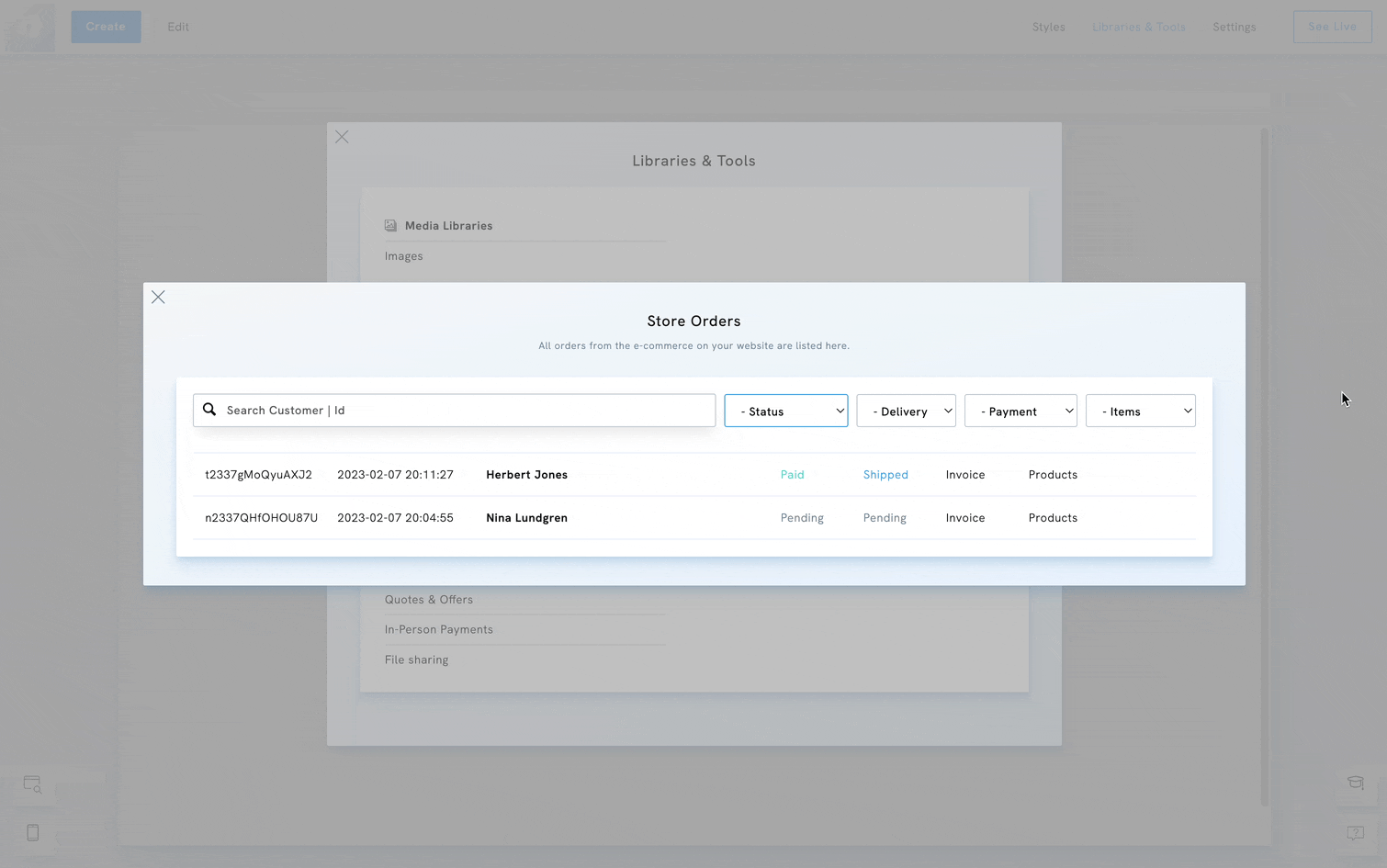Click the graduation cap tutorials icon
This screenshot has width=1387, height=868.
(x=1355, y=783)
